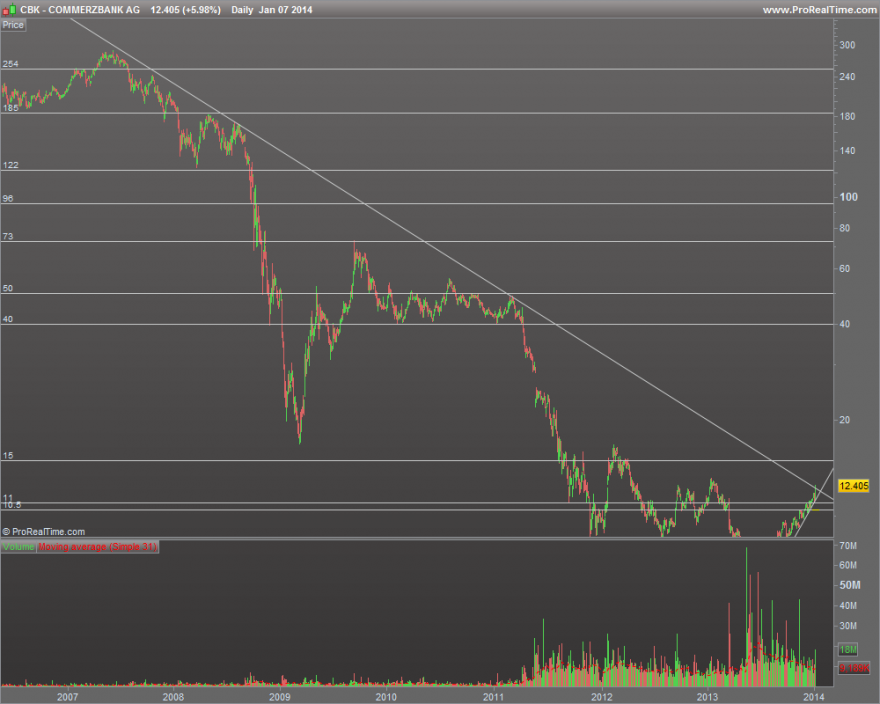Image resolution: width=880 pixels, height=704 pixels.
Task: Click the 12.405 (+5.98%) quote in header
Action: coord(185,10)
